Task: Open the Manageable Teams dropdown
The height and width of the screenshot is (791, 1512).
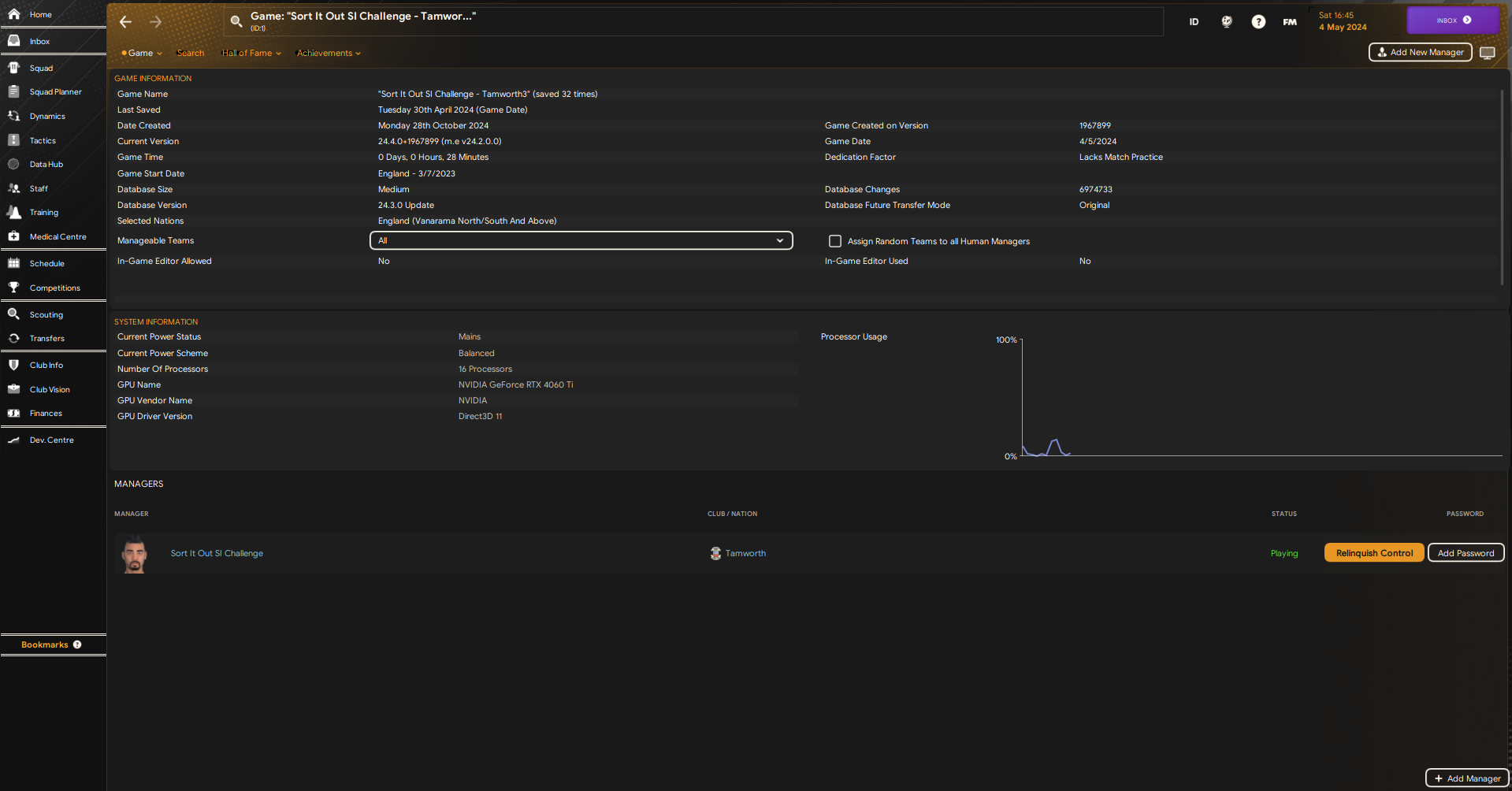Action: pos(581,240)
